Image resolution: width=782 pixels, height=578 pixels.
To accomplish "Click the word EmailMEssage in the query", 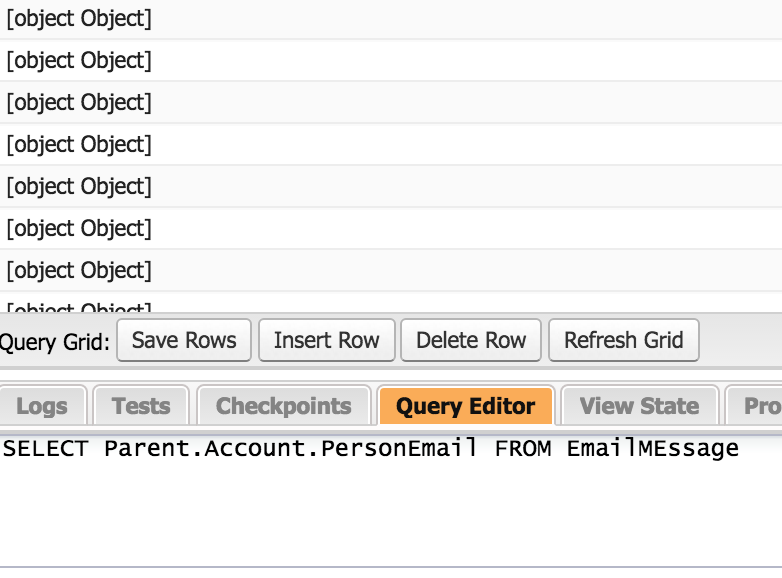I will pos(652,448).
